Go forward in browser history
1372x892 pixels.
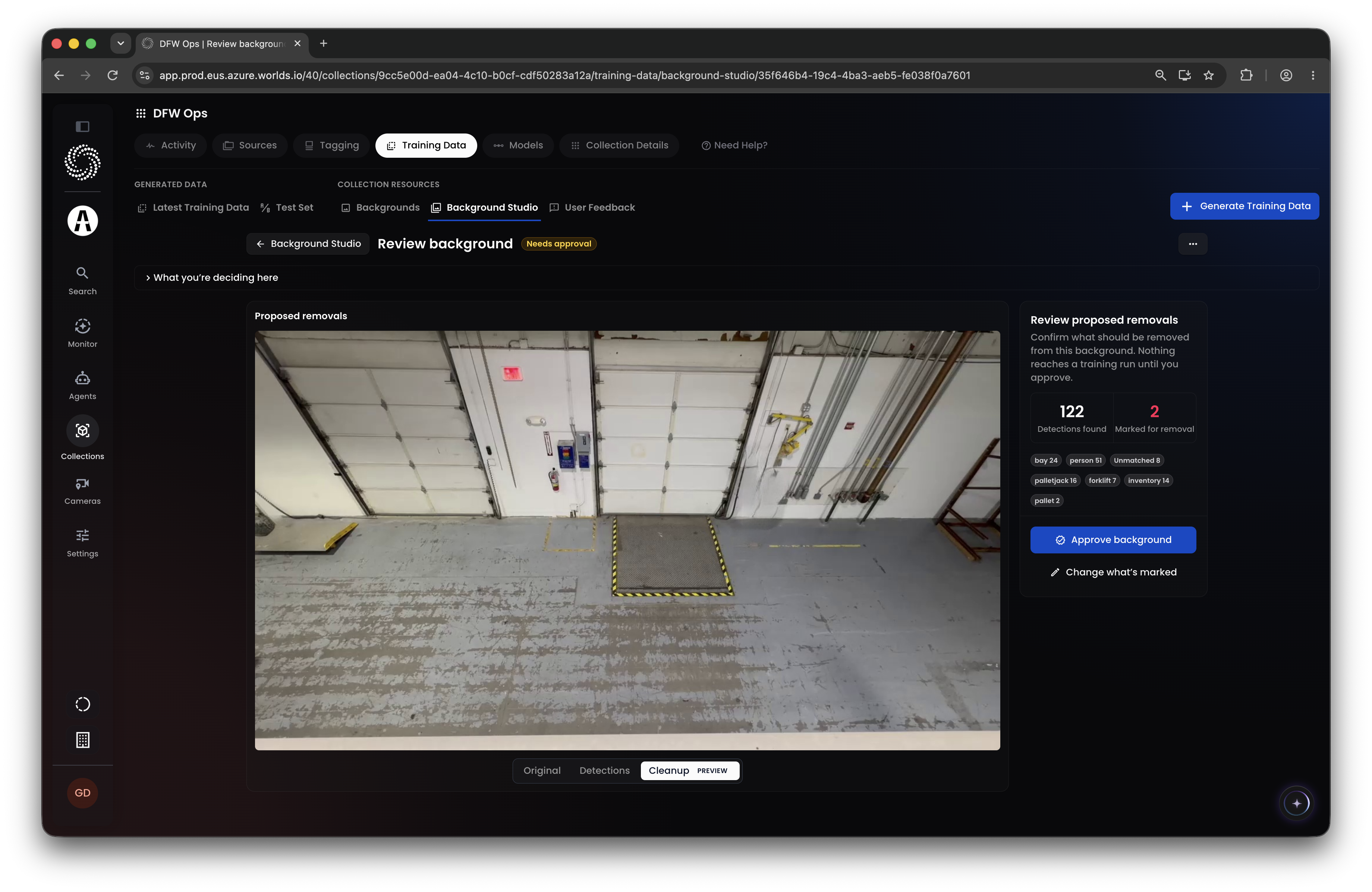click(85, 76)
